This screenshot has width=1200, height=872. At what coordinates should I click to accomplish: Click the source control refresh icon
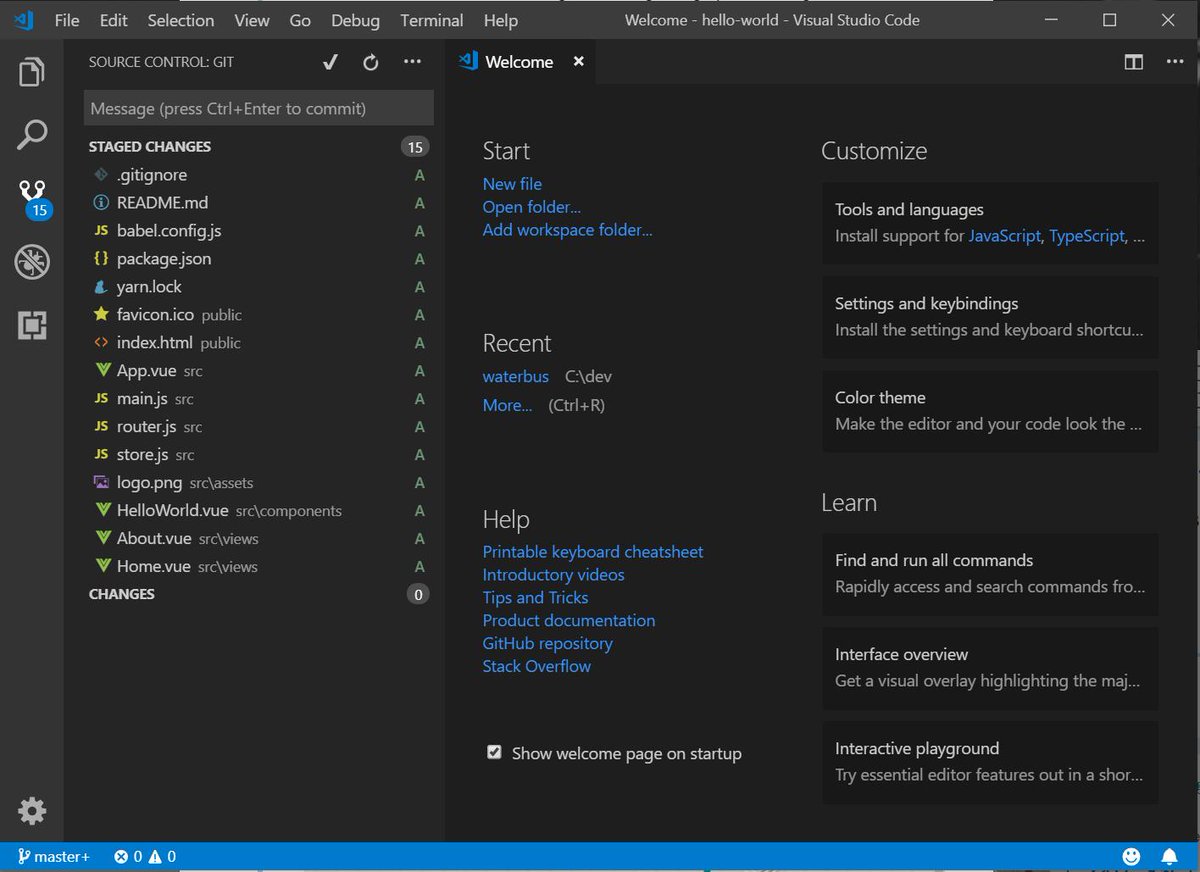point(371,62)
